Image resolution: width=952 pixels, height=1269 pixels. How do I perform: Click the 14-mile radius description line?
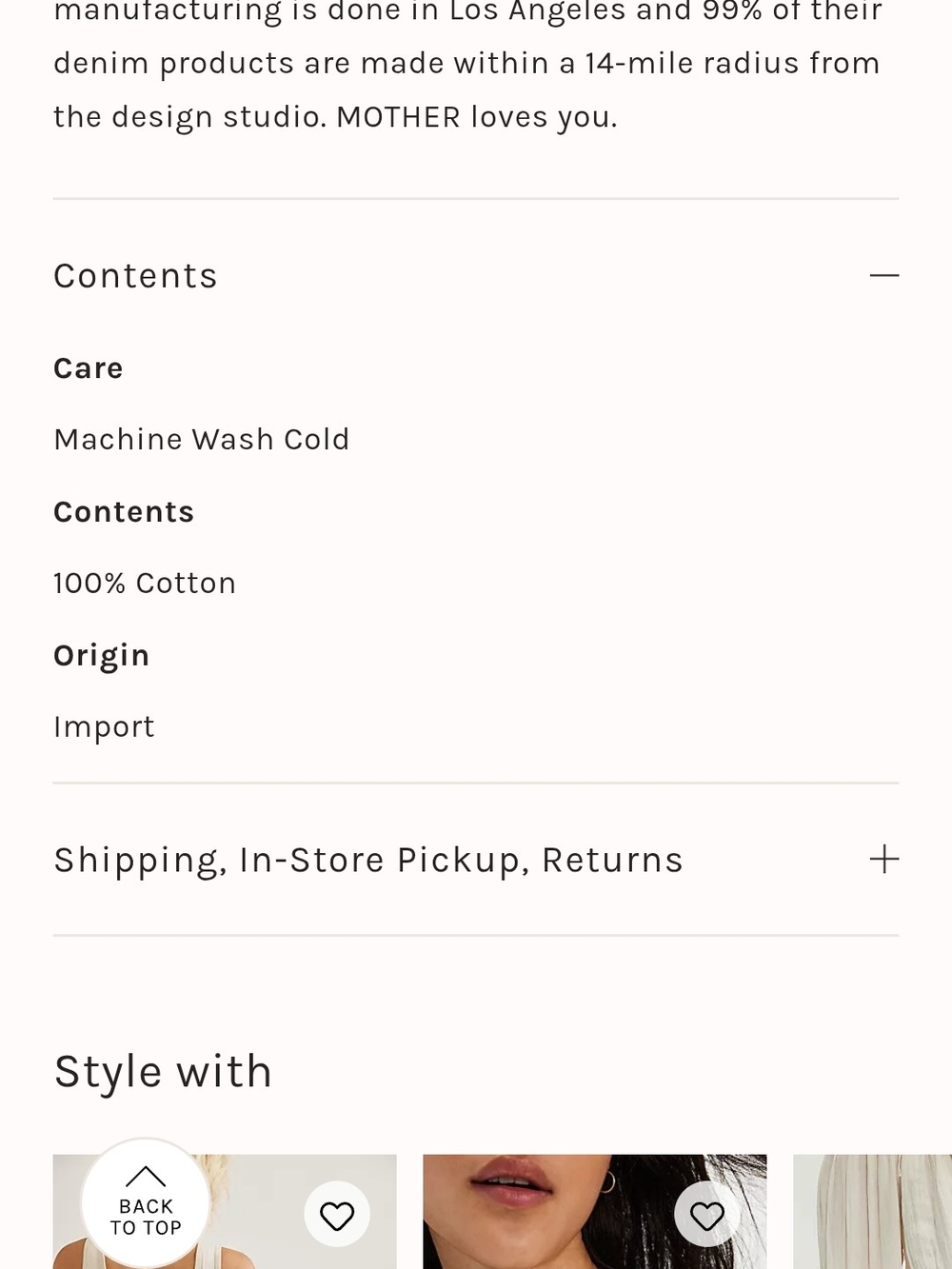(466, 64)
